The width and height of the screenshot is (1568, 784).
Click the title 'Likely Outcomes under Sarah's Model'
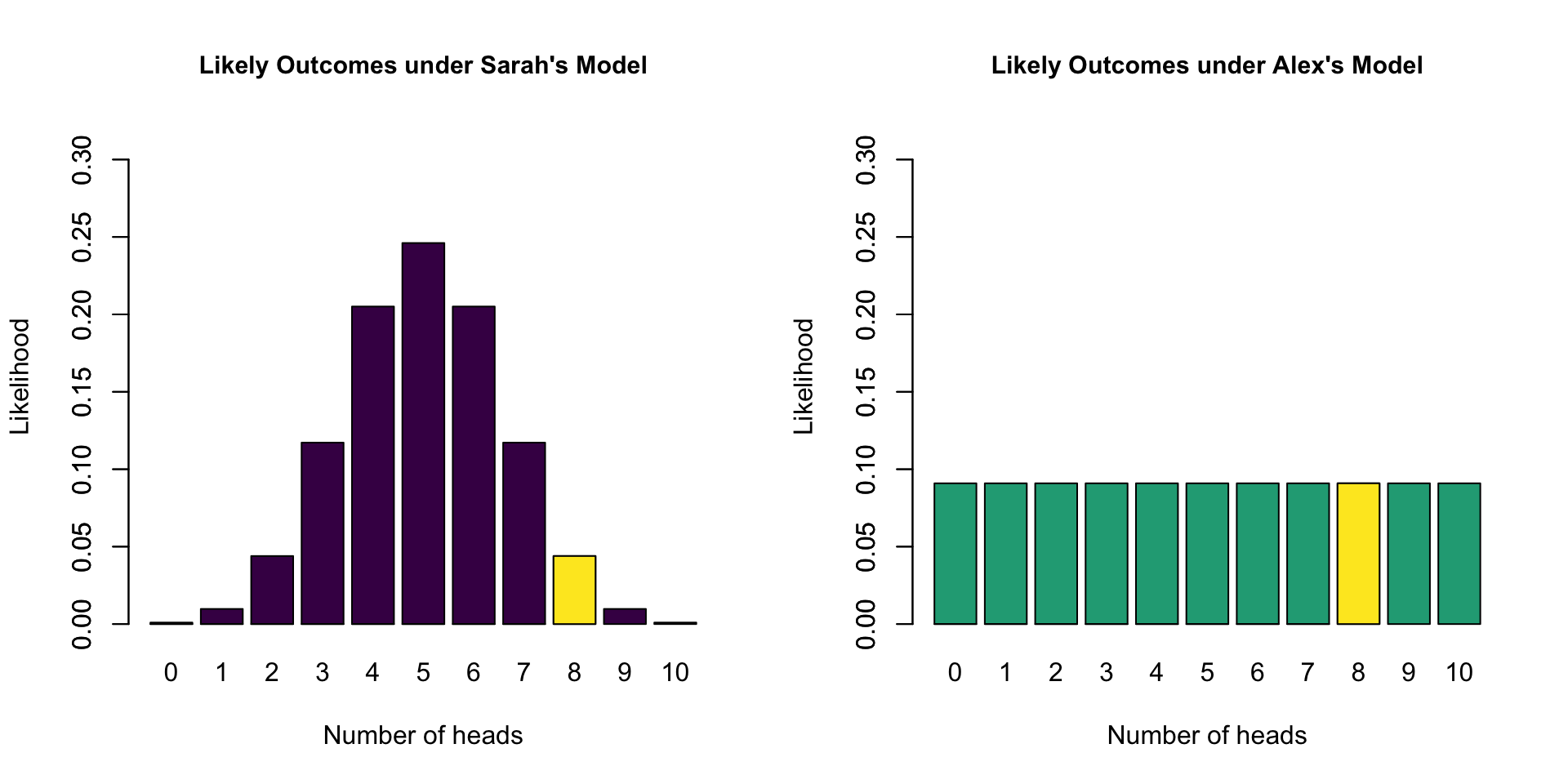[423, 65]
